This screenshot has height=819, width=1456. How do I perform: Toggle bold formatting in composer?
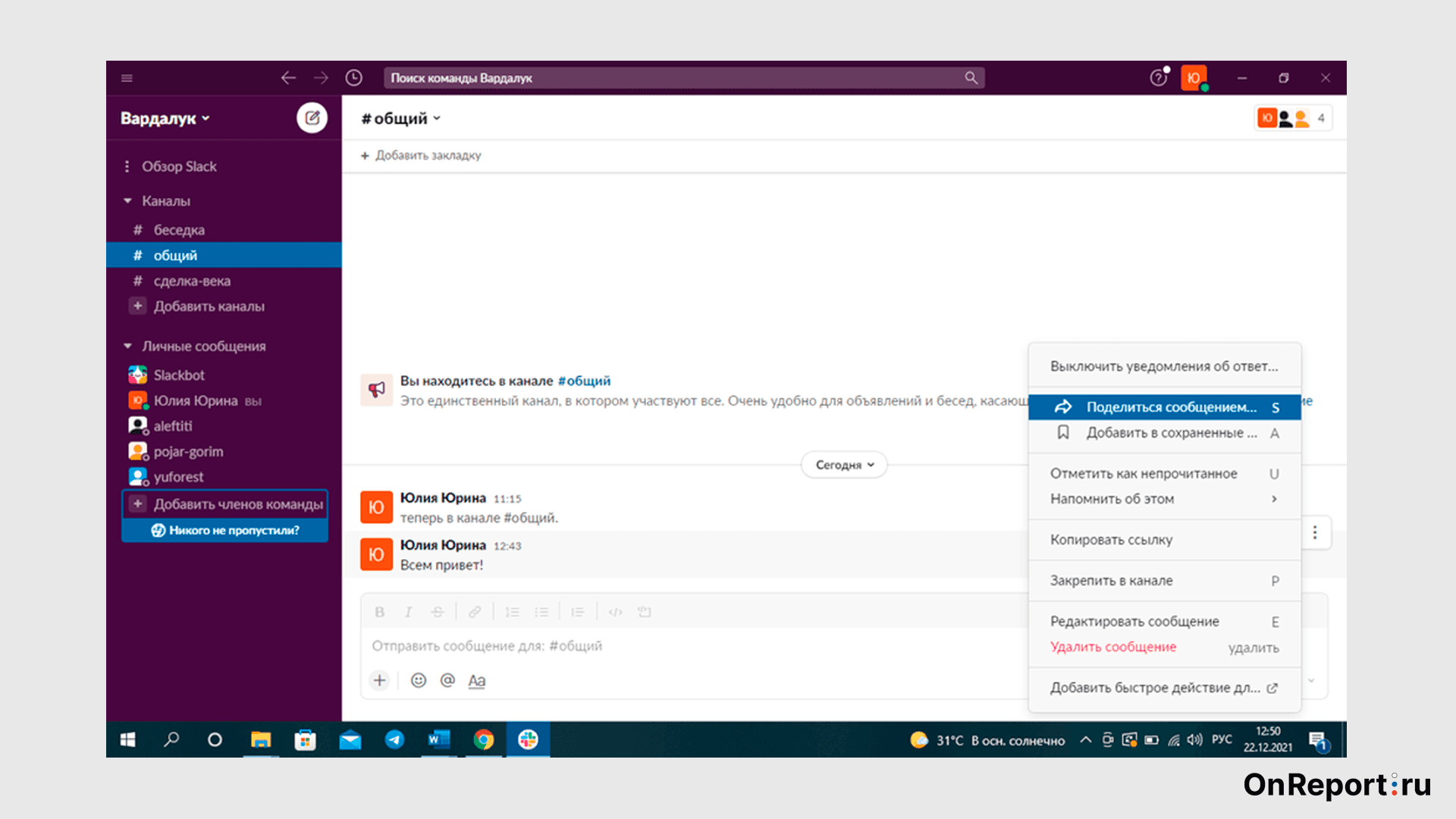[380, 612]
